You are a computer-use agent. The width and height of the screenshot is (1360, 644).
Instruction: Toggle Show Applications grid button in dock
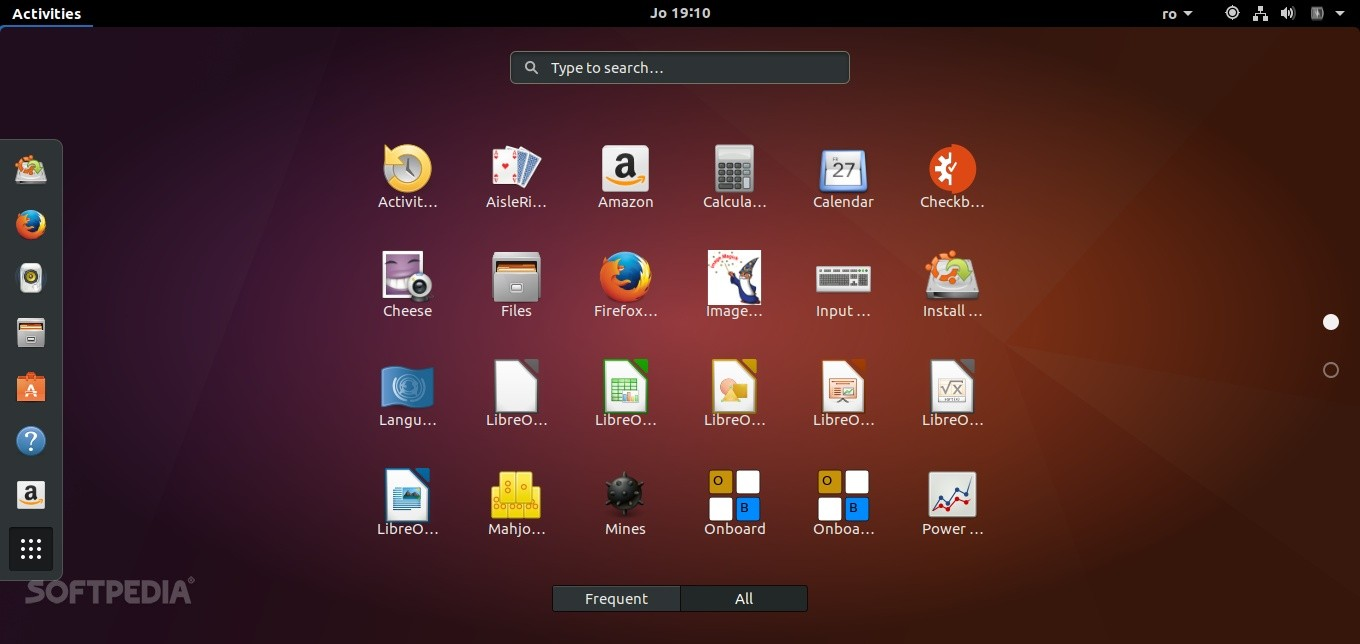click(31, 549)
